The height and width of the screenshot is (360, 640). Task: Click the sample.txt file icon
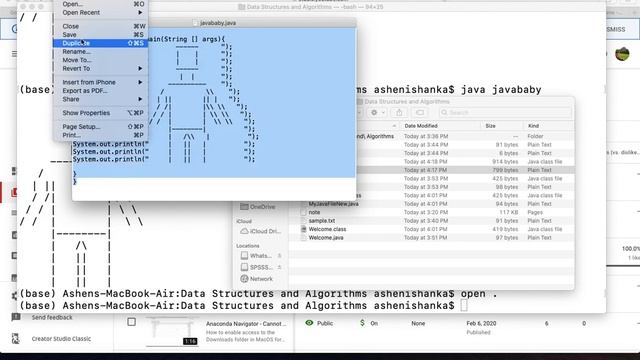click(303, 220)
